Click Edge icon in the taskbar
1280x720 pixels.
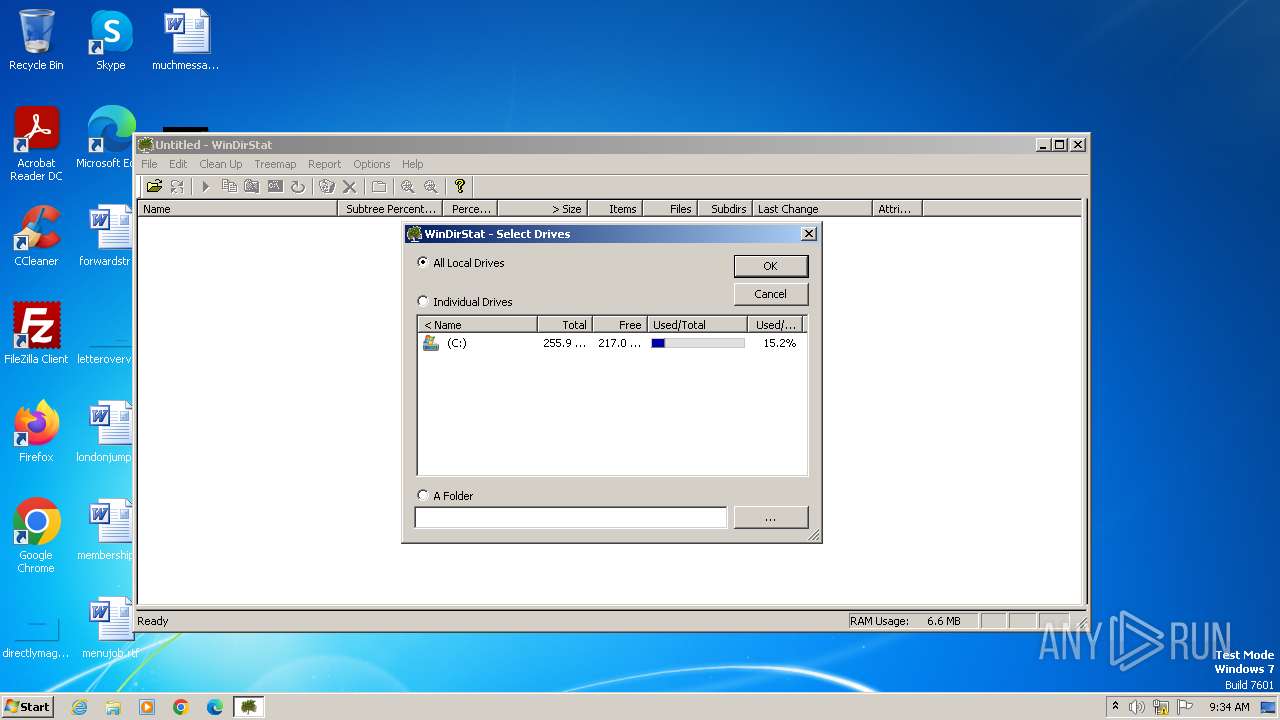(x=215, y=707)
